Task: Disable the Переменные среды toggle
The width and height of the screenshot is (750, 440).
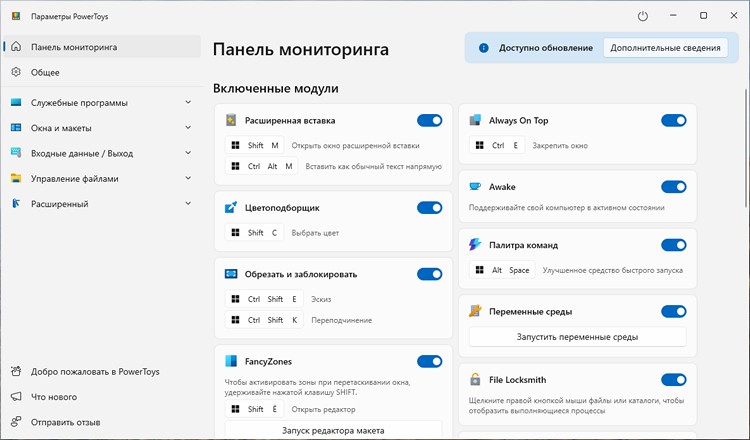Action: [x=673, y=311]
